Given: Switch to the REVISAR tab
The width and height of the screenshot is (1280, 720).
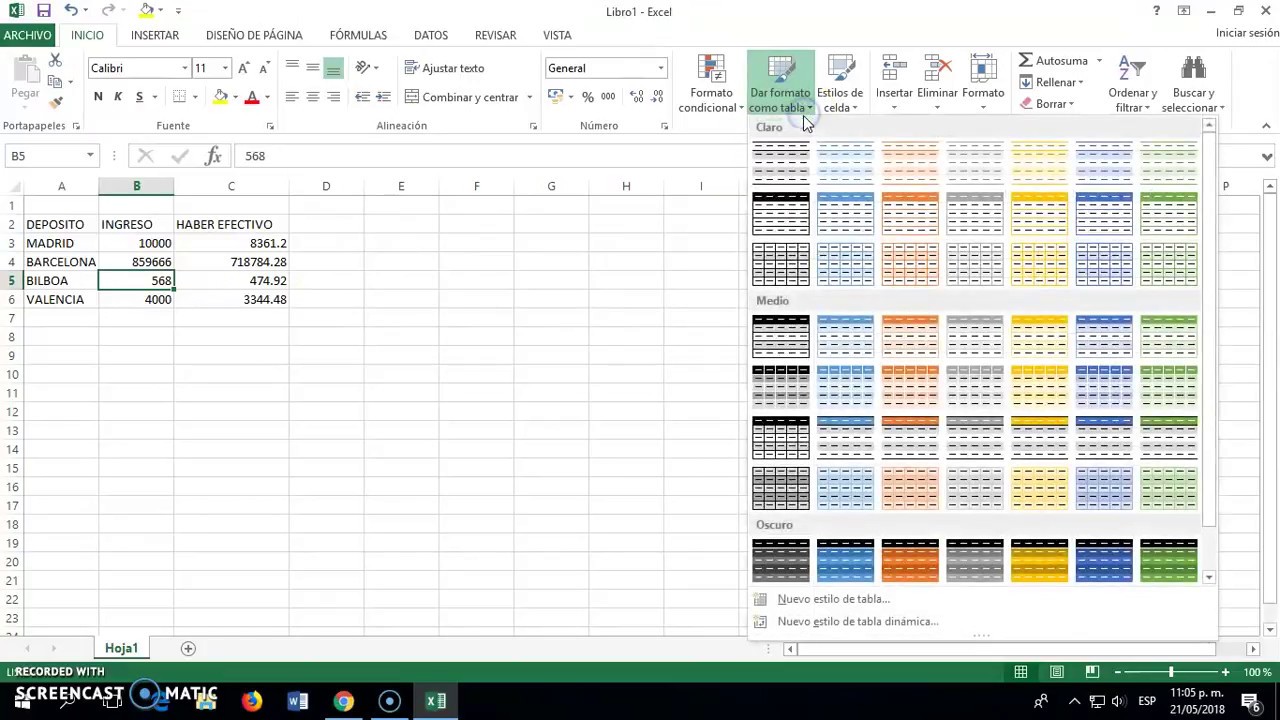Looking at the screenshot, I should (x=496, y=35).
